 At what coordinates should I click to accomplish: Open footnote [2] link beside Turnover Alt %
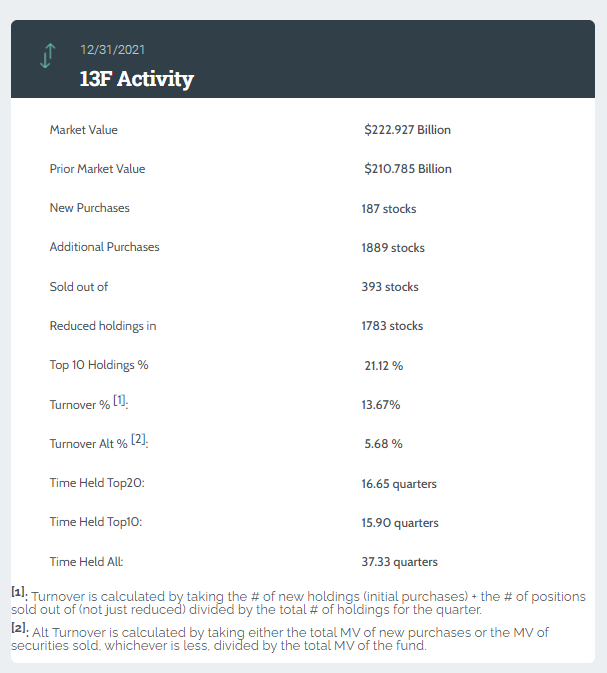[x=139, y=440]
